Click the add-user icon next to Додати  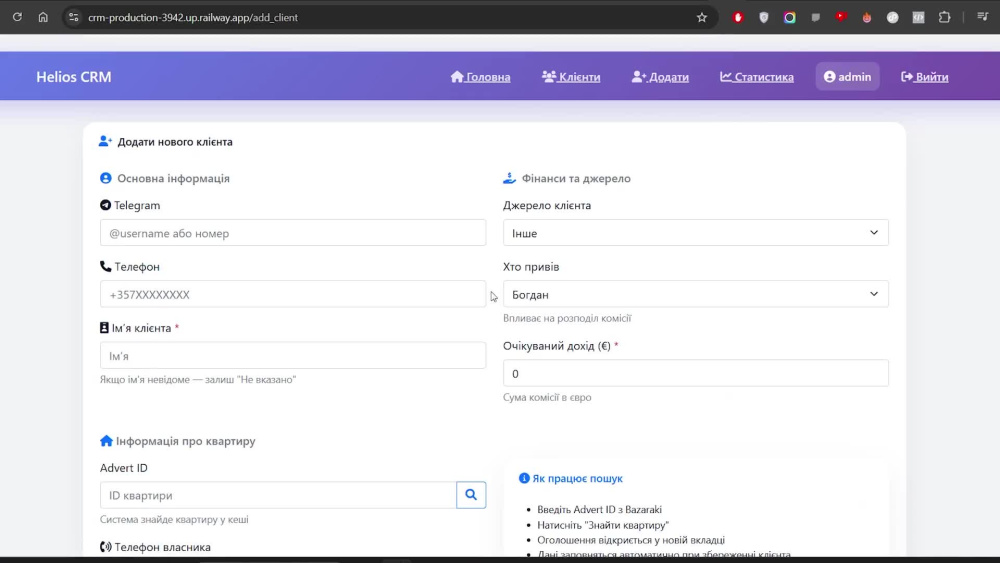tap(639, 77)
